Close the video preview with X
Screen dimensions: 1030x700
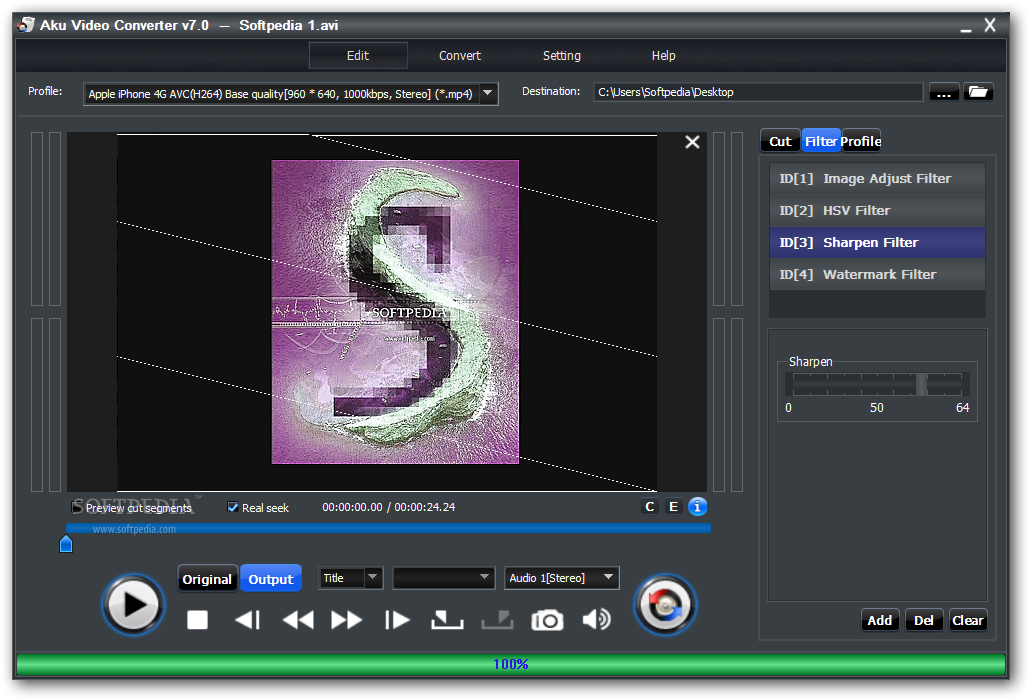click(692, 142)
